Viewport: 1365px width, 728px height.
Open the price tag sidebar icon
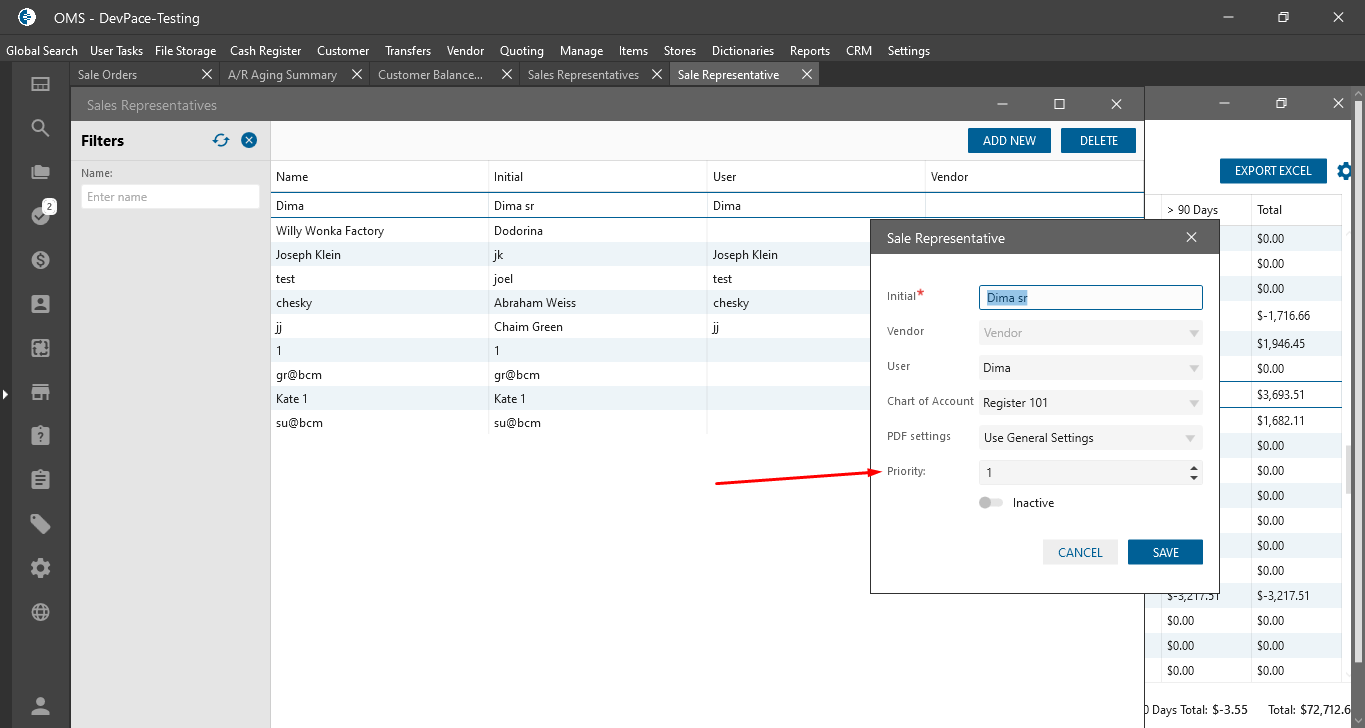[40, 524]
